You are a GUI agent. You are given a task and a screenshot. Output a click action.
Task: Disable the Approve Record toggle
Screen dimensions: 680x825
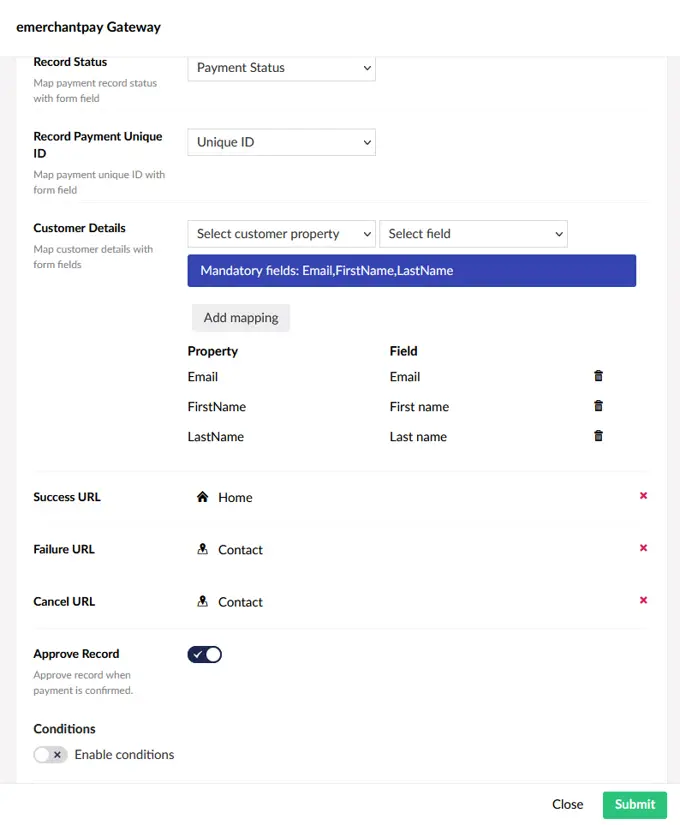(204, 654)
